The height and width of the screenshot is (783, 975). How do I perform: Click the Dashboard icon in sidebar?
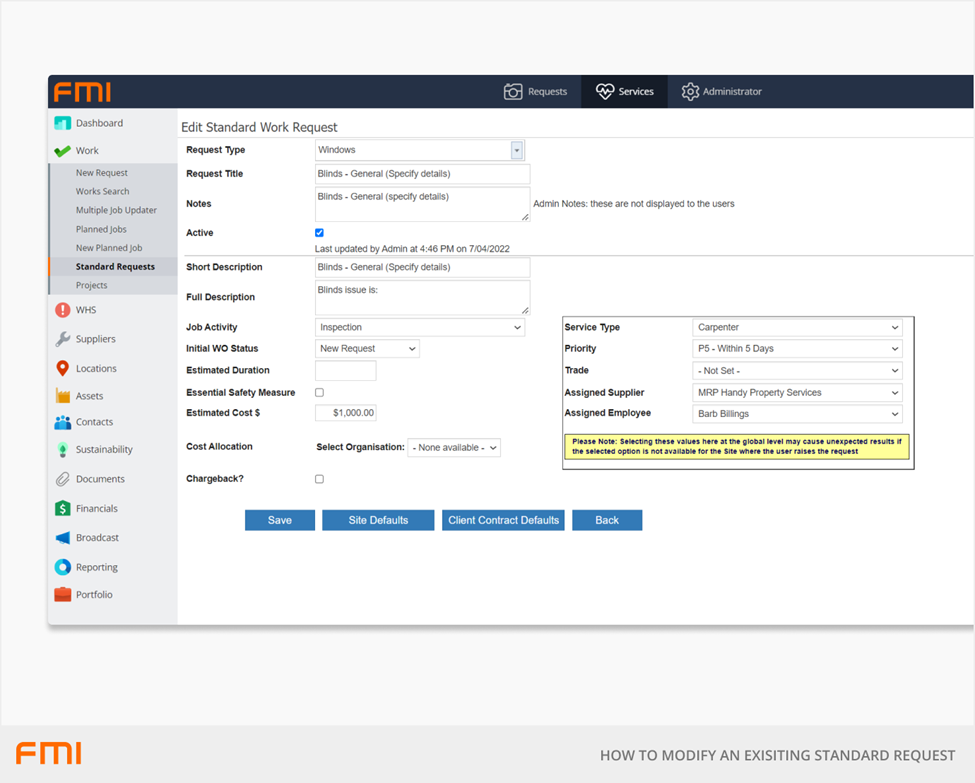pos(62,123)
